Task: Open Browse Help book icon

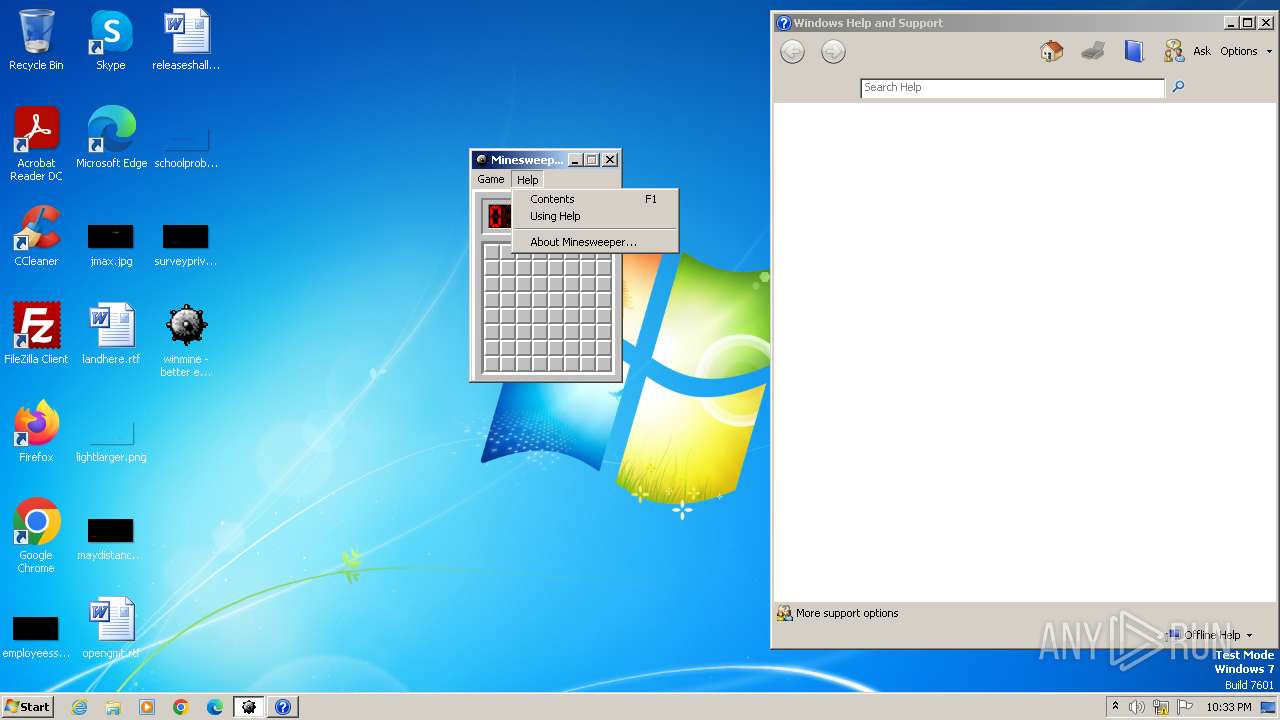Action: click(1133, 51)
